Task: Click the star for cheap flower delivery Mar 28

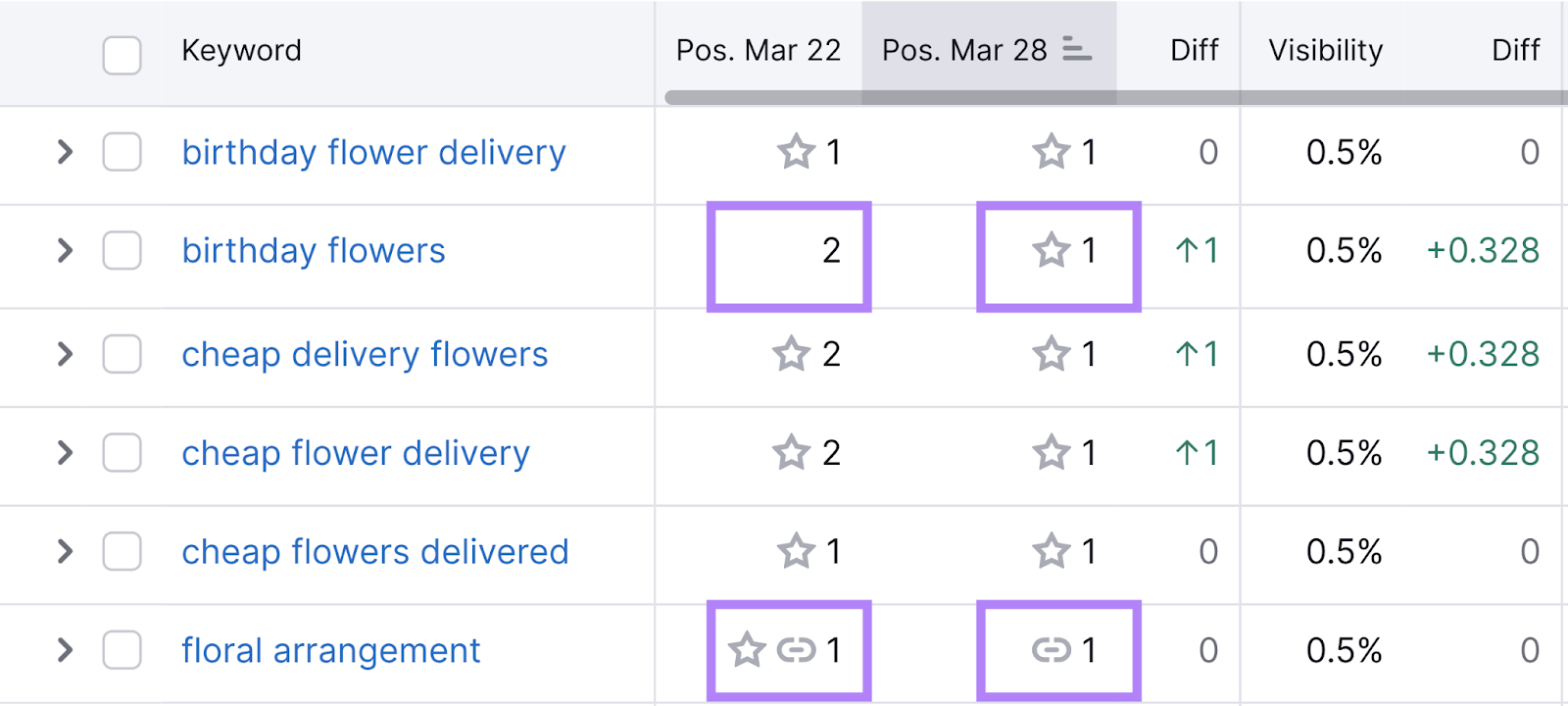Action: 1053,453
